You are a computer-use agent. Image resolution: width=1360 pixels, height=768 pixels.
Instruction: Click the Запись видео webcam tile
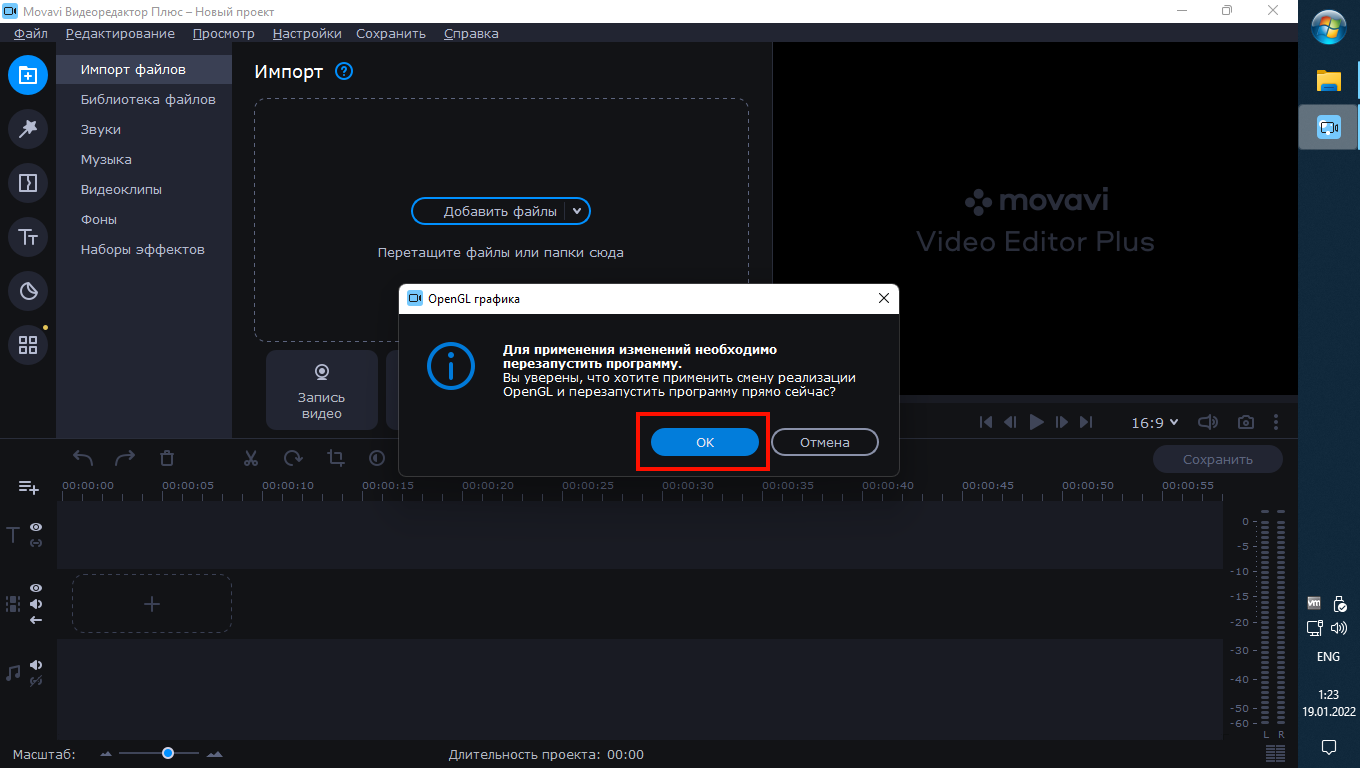[x=322, y=390]
